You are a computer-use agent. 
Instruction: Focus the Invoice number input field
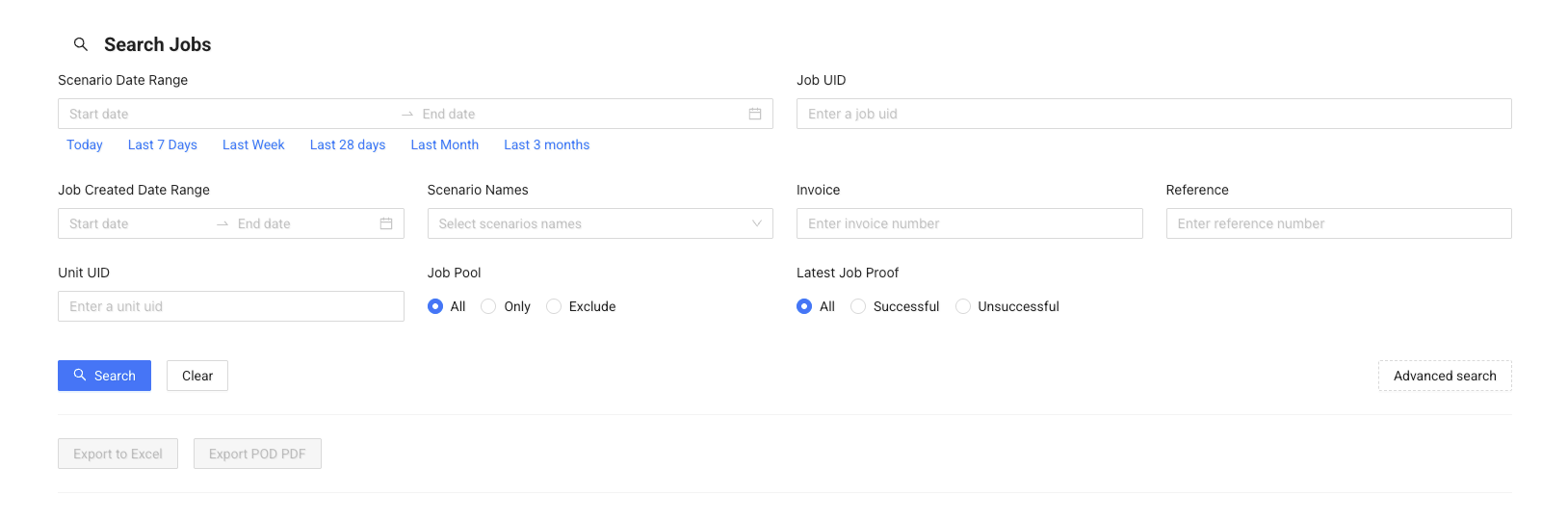coord(970,223)
